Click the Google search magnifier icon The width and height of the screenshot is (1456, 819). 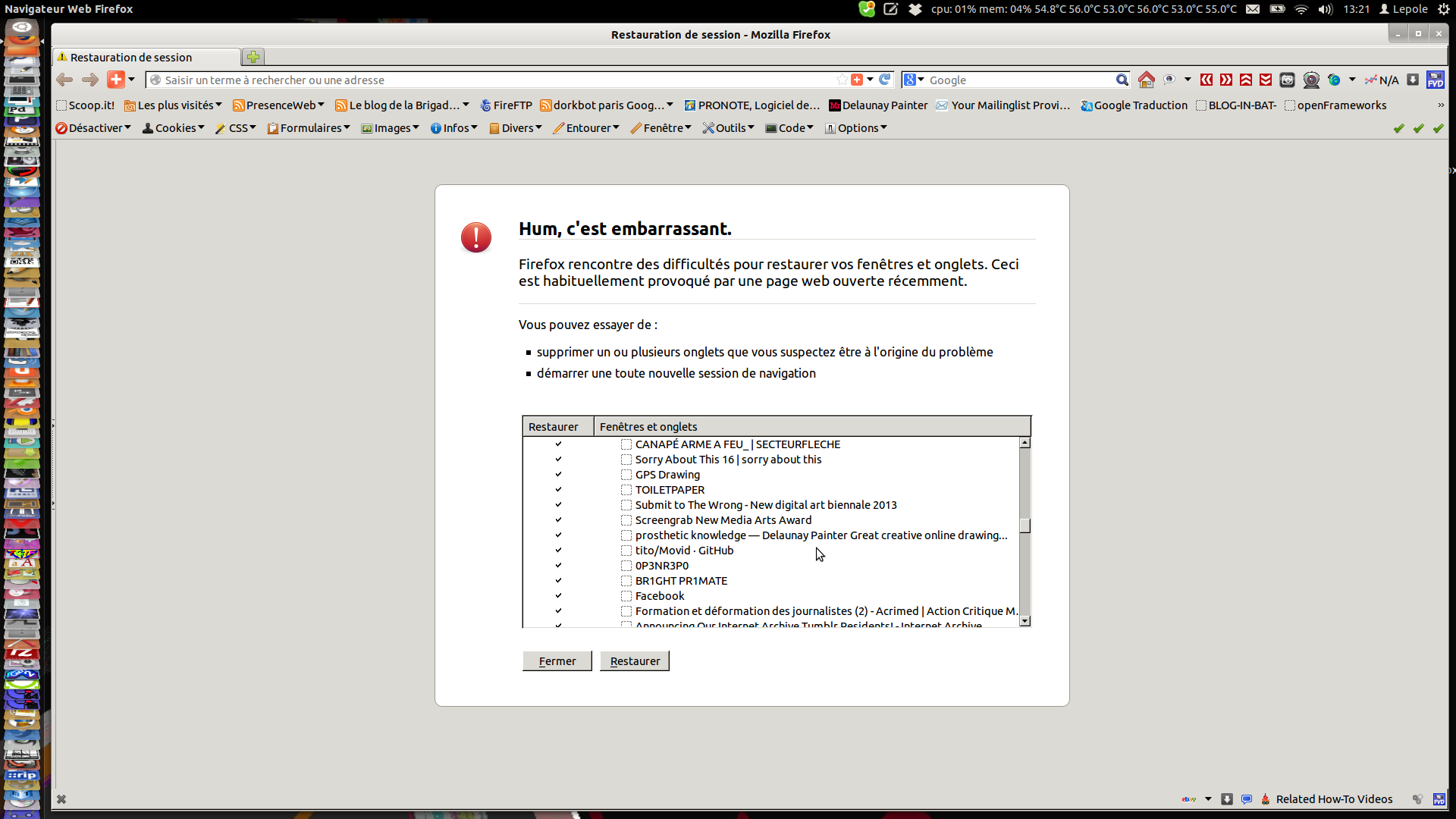[1122, 80]
